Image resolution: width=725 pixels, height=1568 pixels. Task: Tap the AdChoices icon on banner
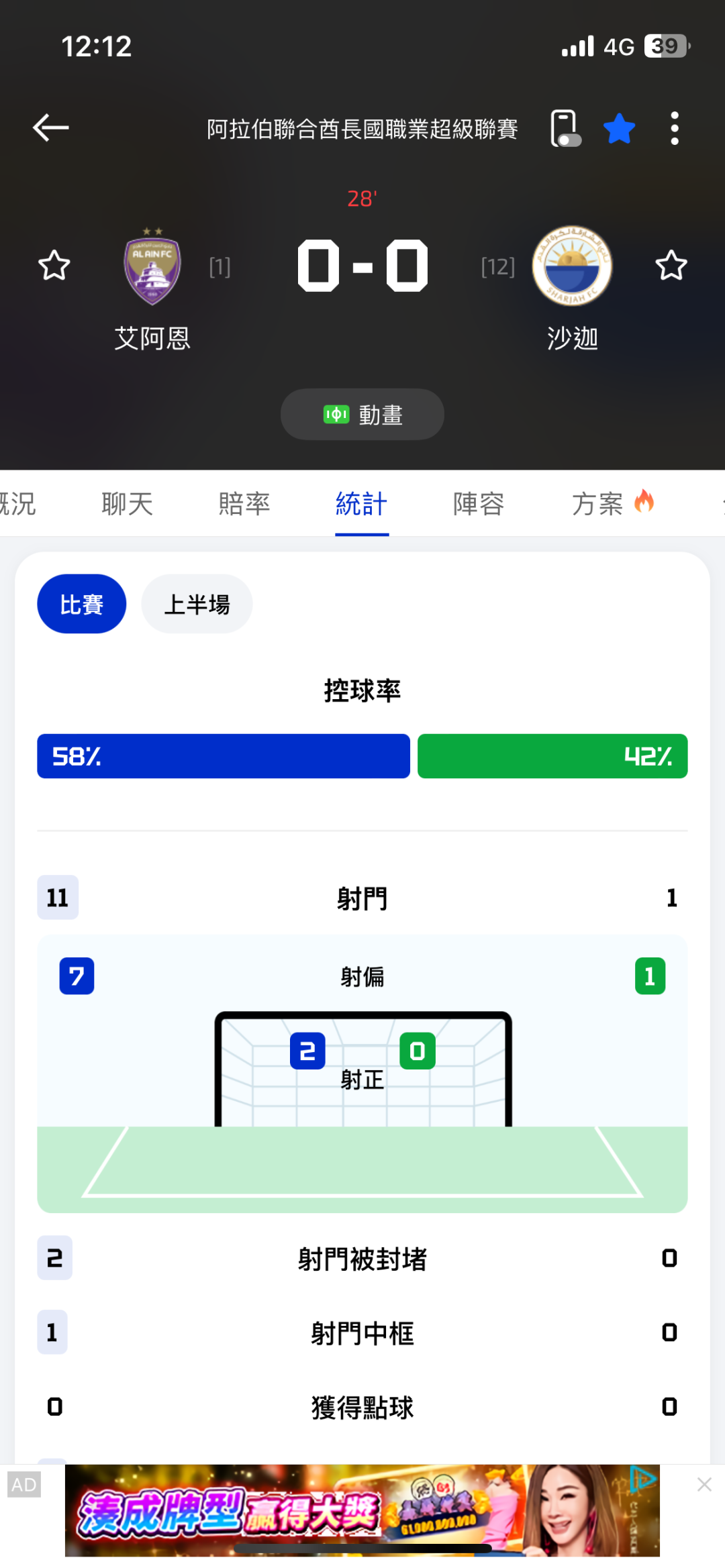tap(643, 1479)
